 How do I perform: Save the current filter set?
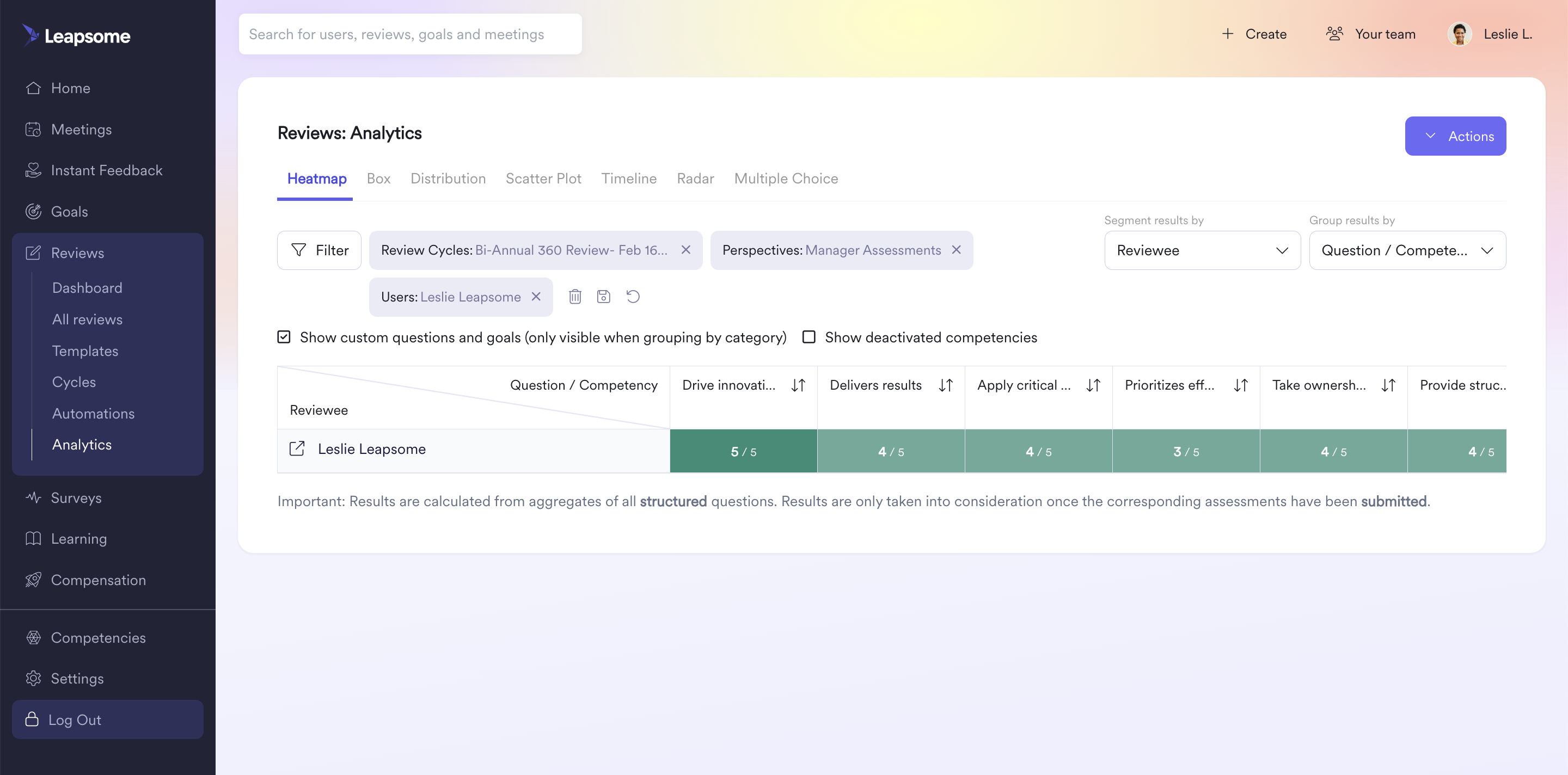tap(603, 297)
